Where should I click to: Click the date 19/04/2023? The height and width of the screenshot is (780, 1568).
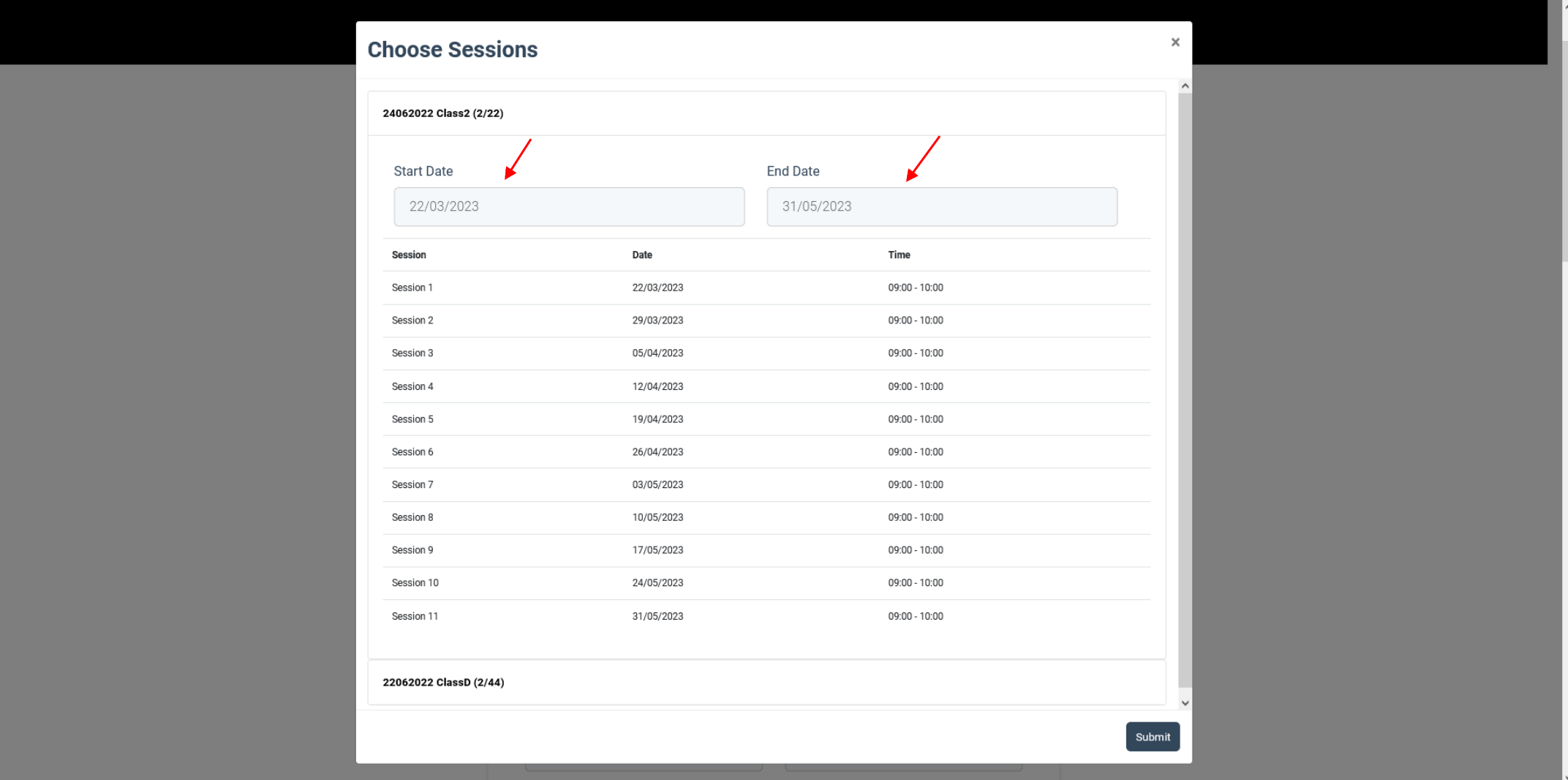[657, 419]
